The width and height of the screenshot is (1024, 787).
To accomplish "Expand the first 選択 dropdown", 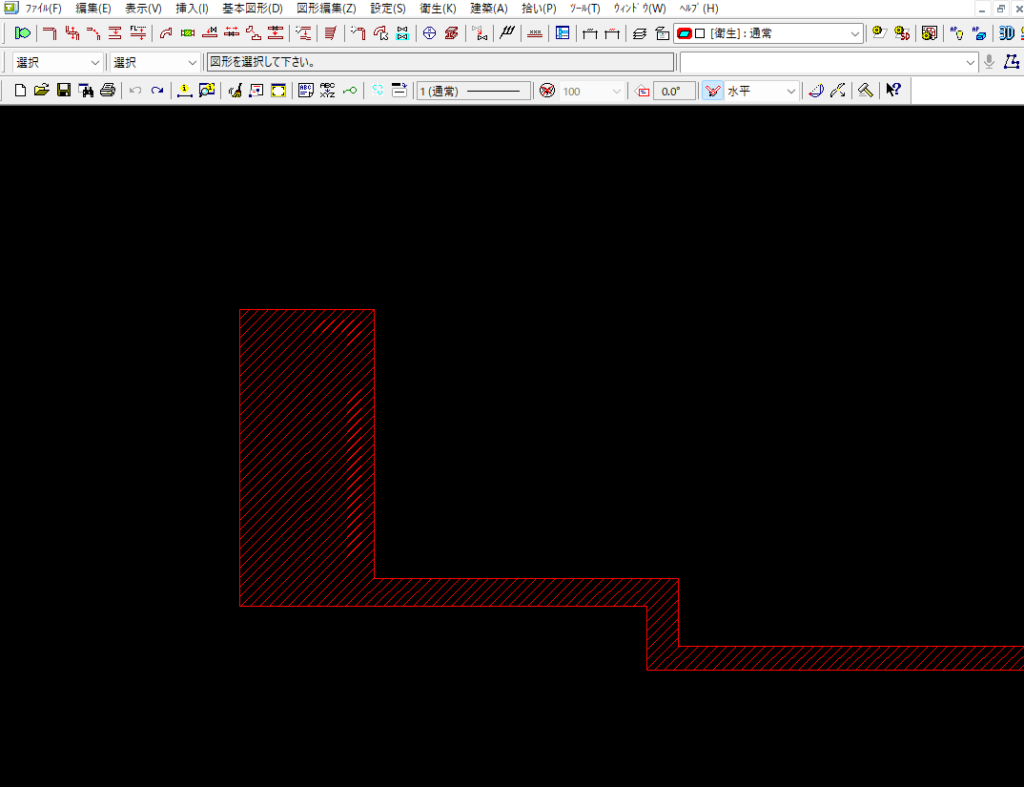I will click(95, 62).
